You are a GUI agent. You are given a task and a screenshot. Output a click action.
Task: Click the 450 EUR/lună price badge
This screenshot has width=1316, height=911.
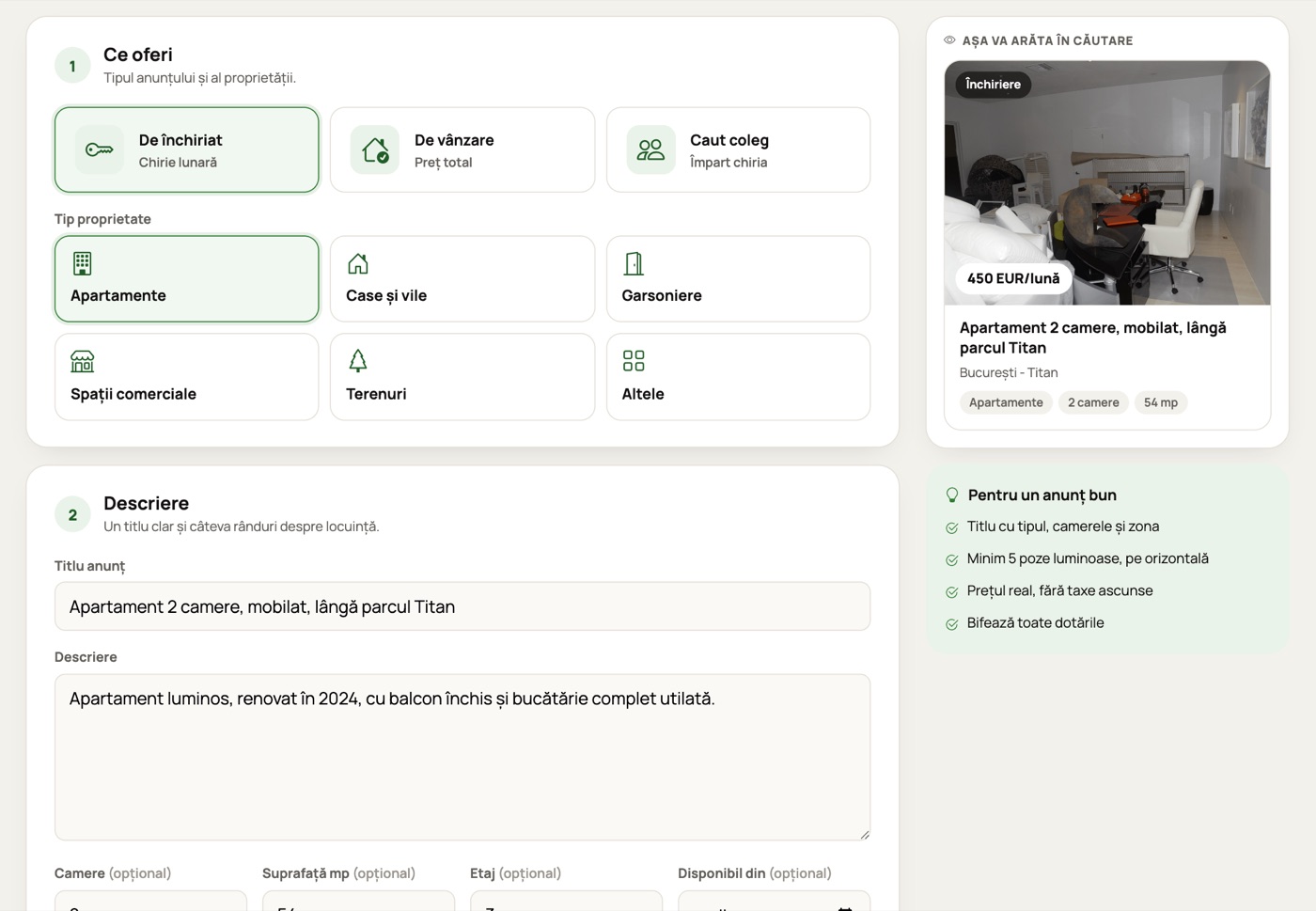(x=1013, y=278)
